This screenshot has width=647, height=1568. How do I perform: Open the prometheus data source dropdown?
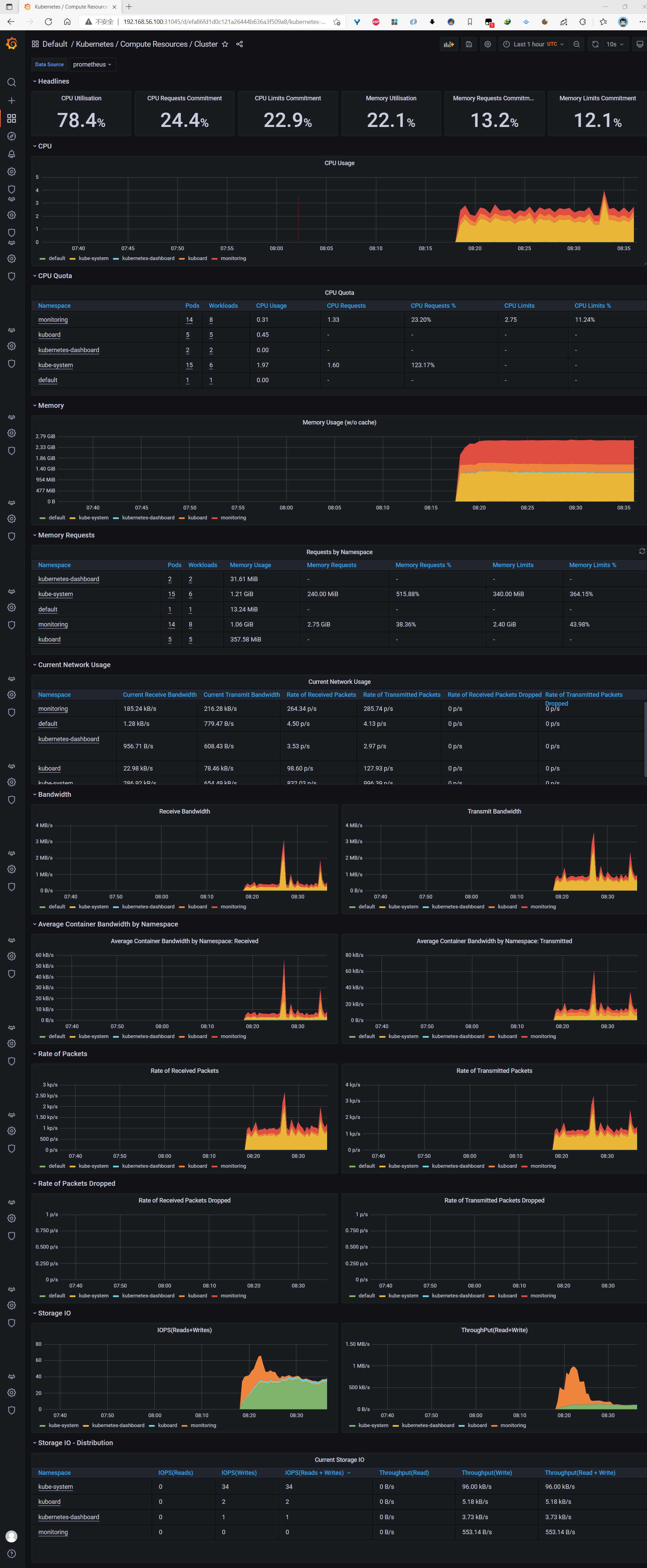click(92, 64)
